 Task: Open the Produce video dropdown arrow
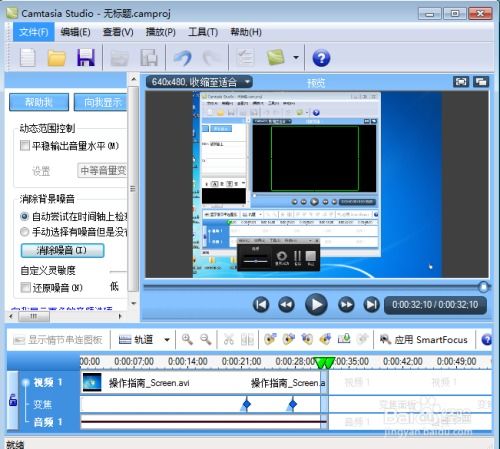click(296, 57)
